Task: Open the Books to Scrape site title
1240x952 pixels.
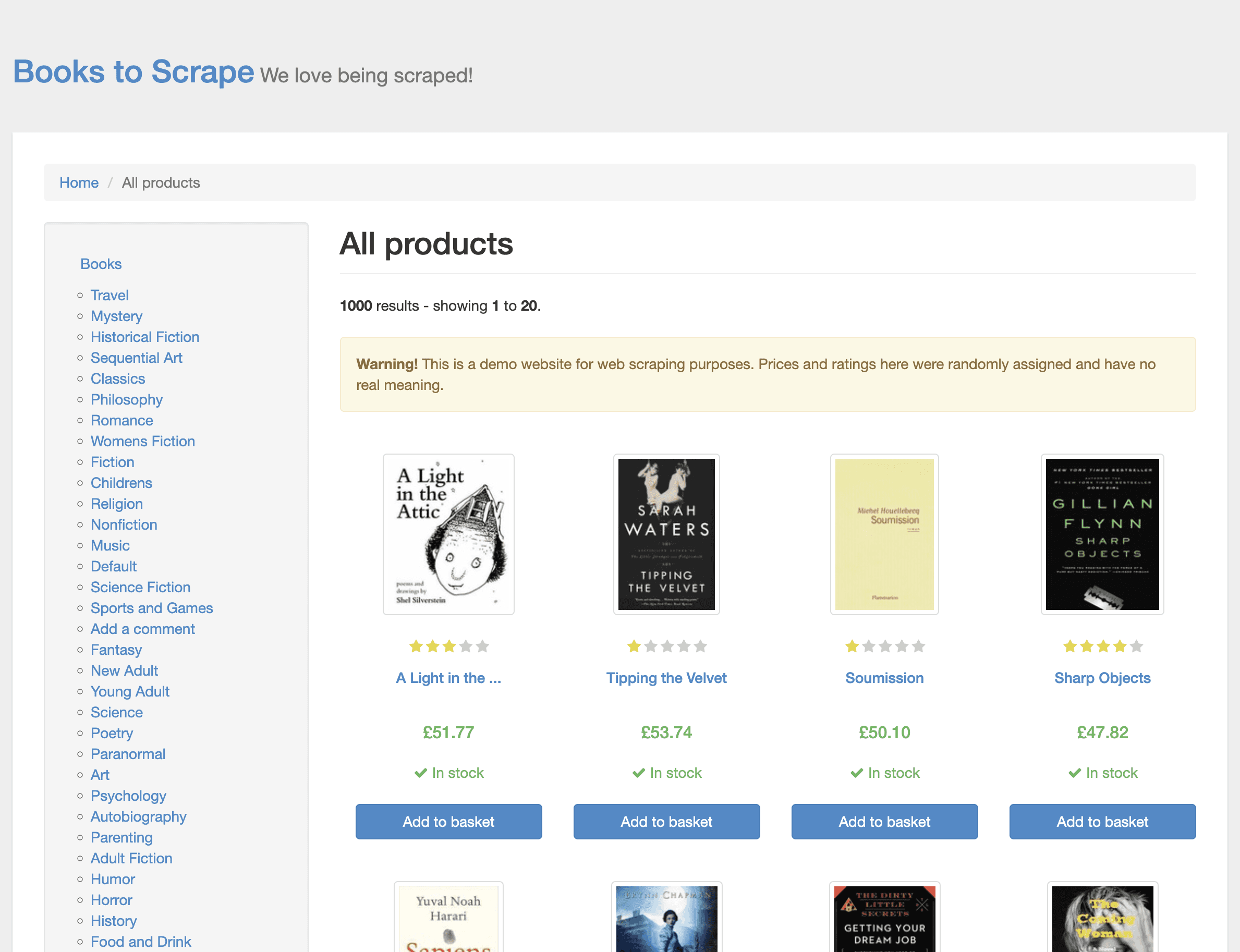Action: (133, 72)
